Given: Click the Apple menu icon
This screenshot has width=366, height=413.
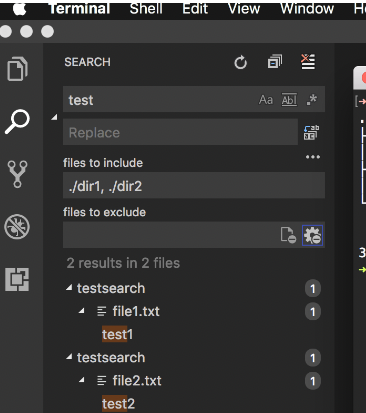Looking at the screenshot, I should pos(19,9).
